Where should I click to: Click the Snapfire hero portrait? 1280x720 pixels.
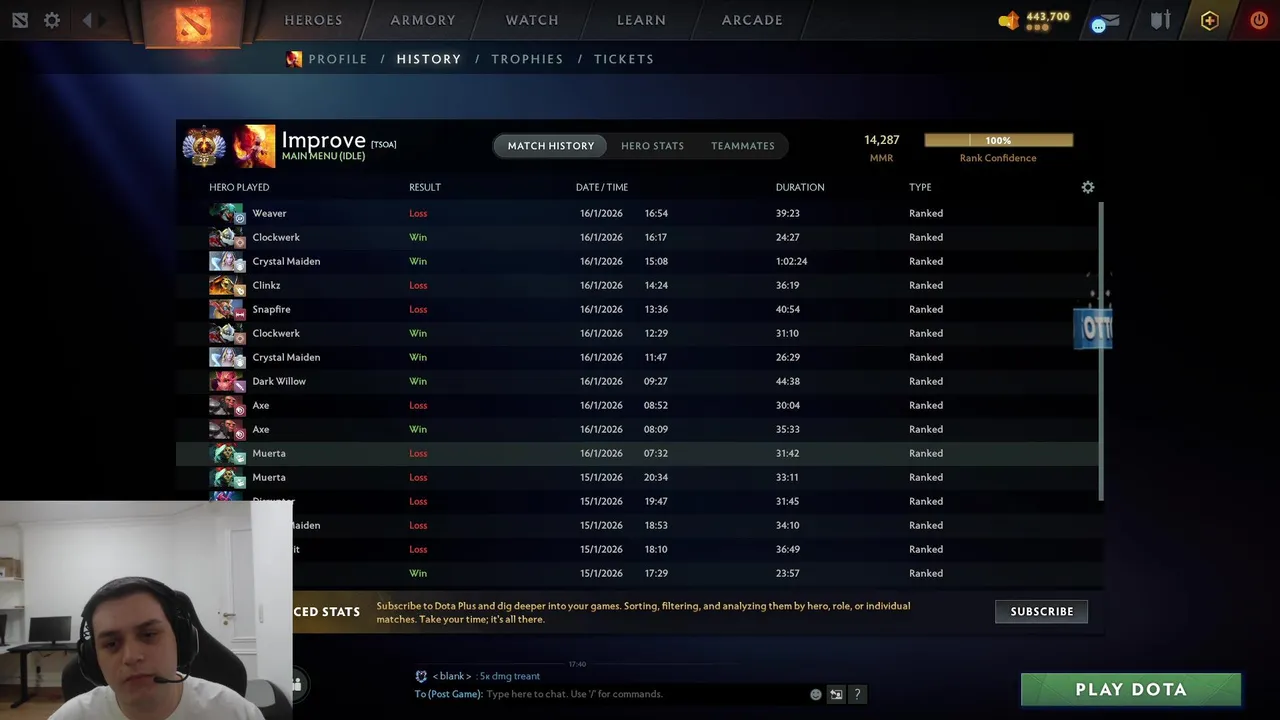click(x=227, y=309)
